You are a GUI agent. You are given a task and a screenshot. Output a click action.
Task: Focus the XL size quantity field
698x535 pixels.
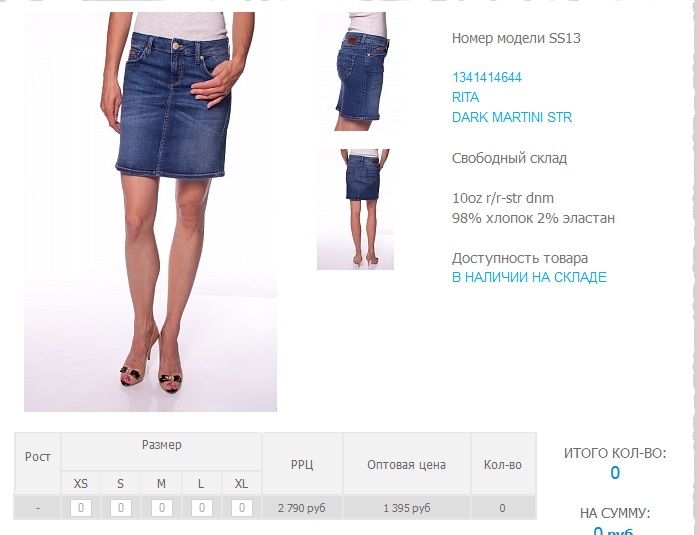pos(242,508)
